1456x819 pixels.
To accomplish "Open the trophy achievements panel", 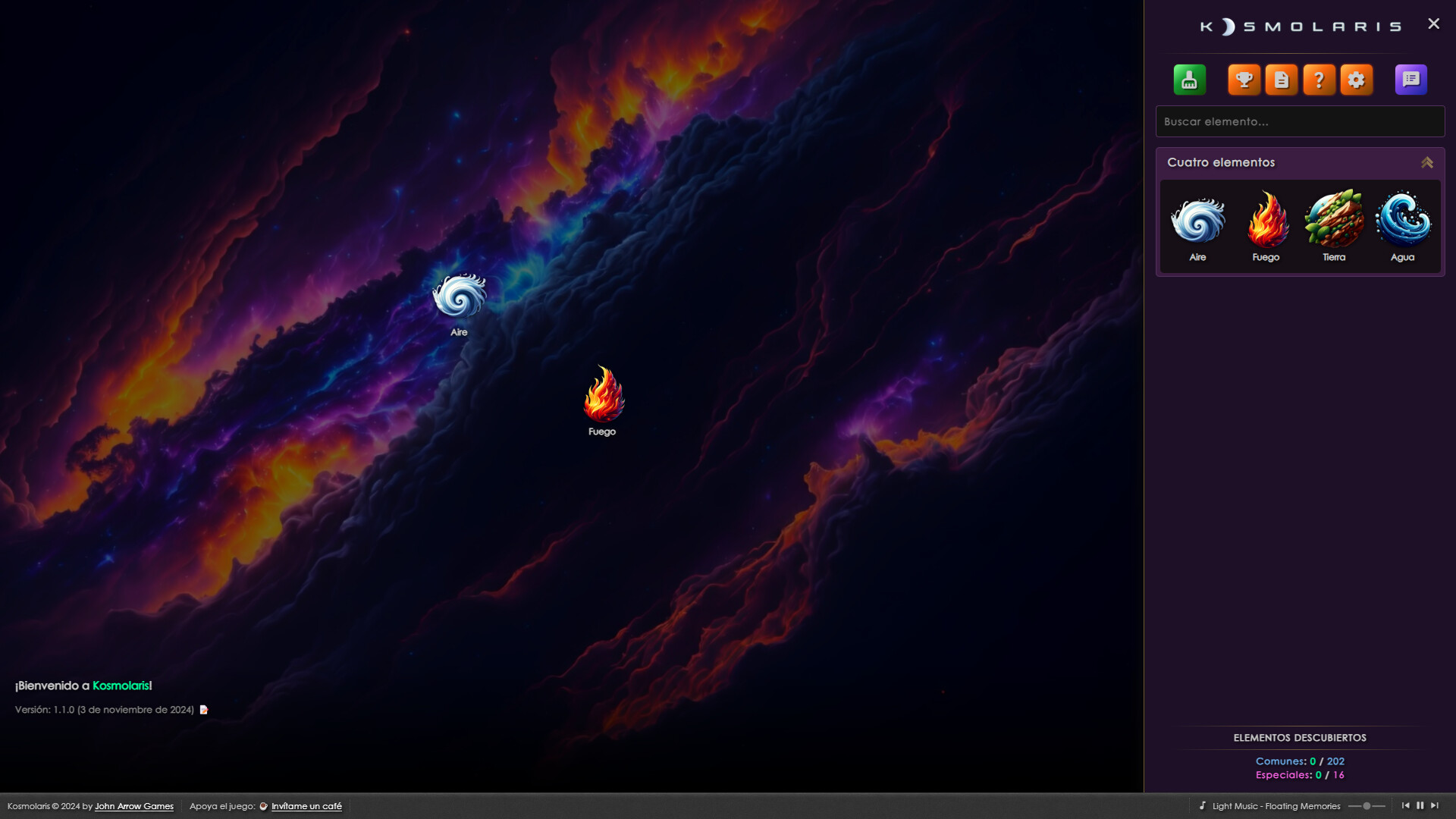I will 1244,80.
